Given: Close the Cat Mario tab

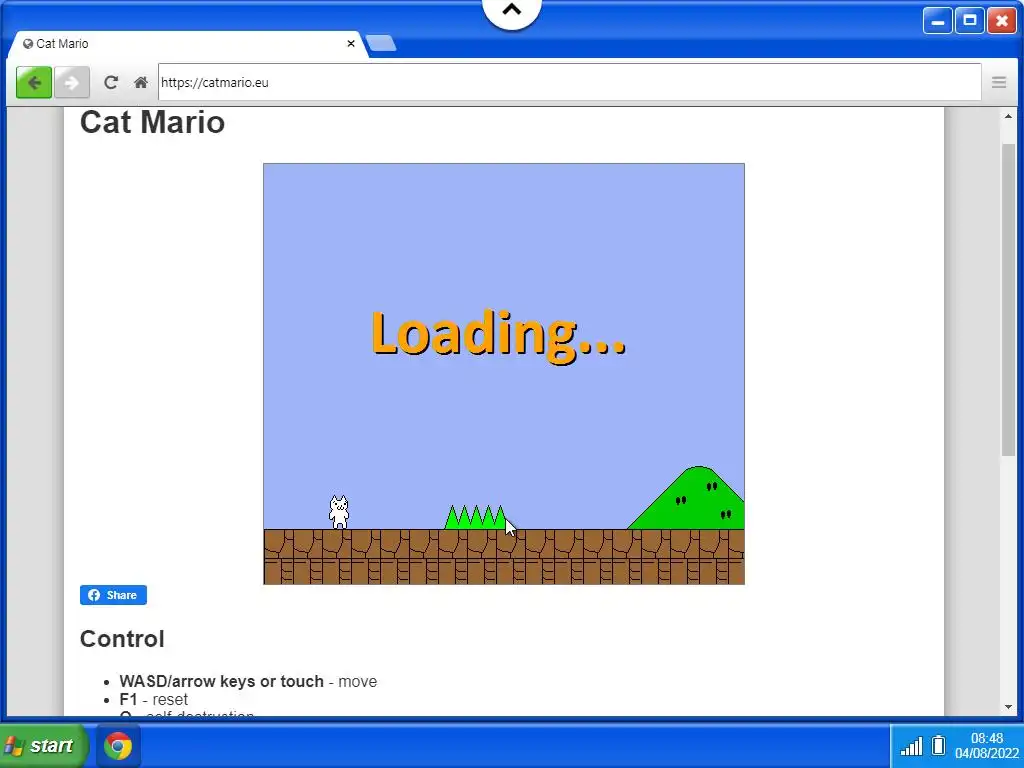Looking at the screenshot, I should tap(351, 44).
